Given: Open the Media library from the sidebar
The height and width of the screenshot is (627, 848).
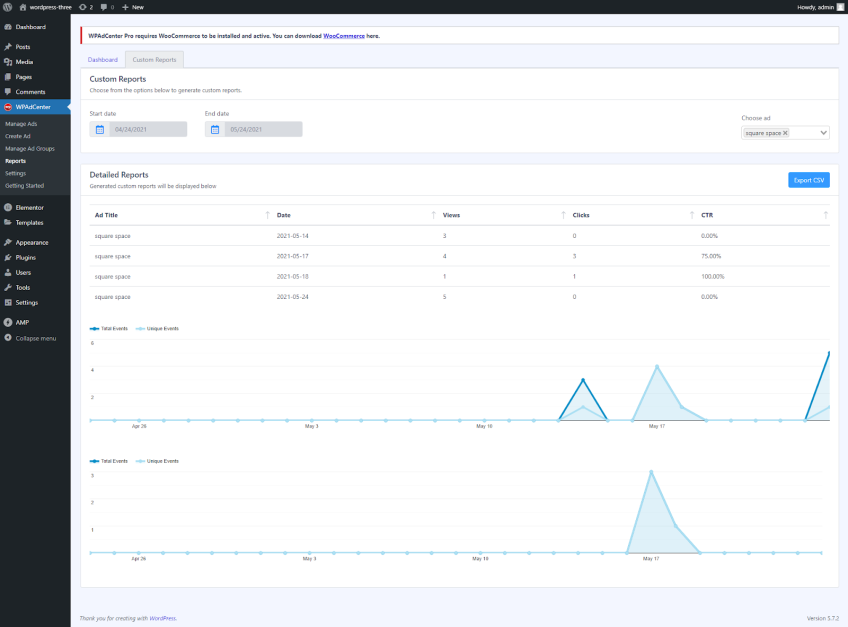Looking at the screenshot, I should click(x=26, y=61).
